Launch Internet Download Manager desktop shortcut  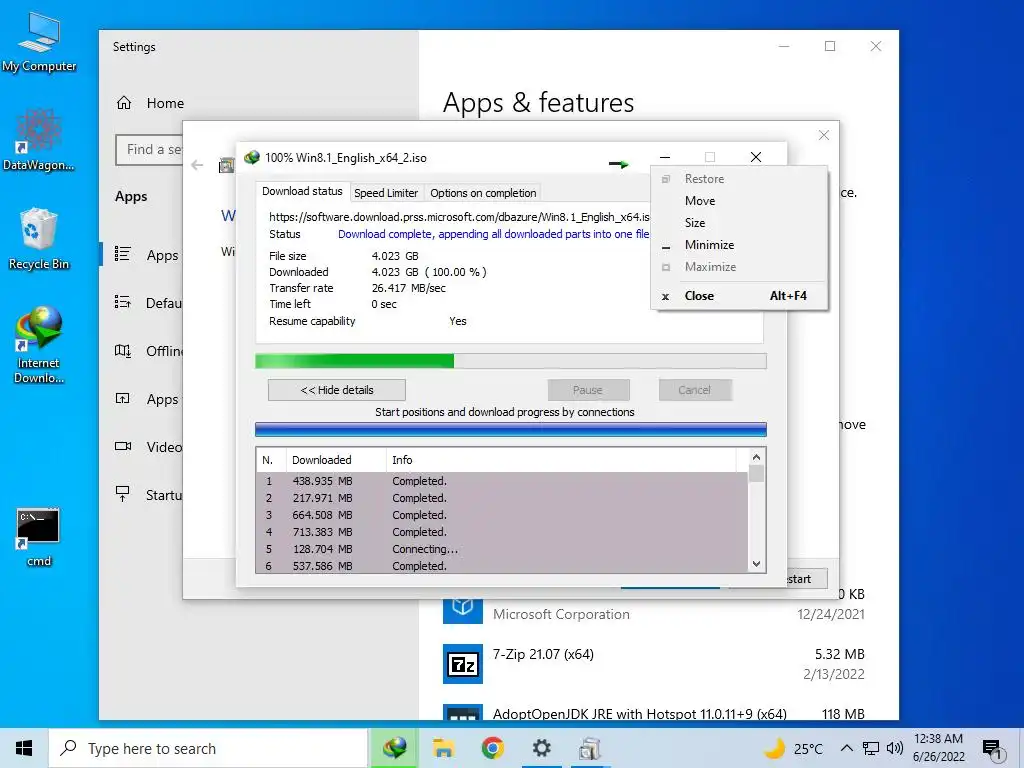point(39,344)
